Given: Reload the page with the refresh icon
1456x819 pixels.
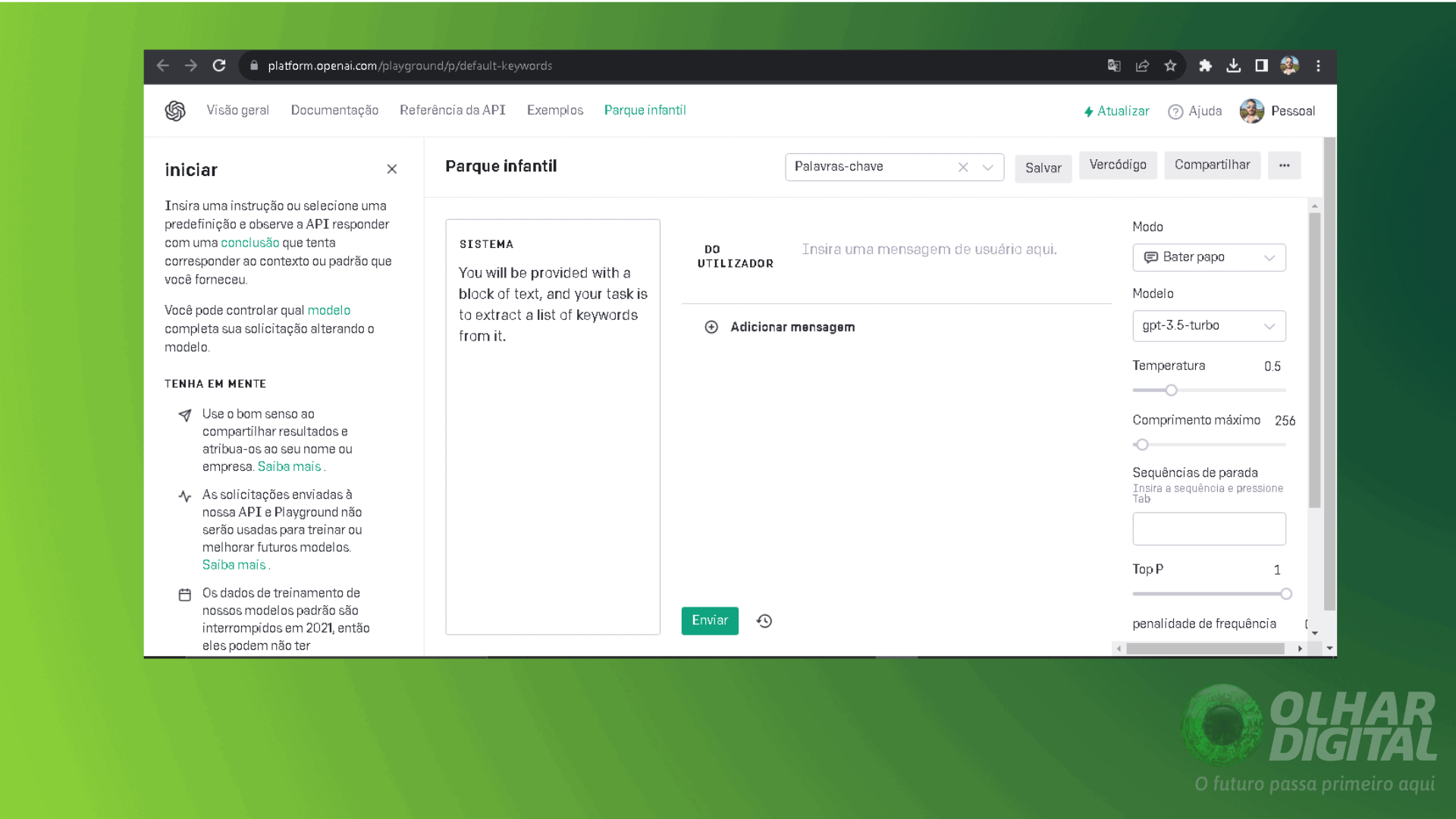Looking at the screenshot, I should (x=219, y=66).
